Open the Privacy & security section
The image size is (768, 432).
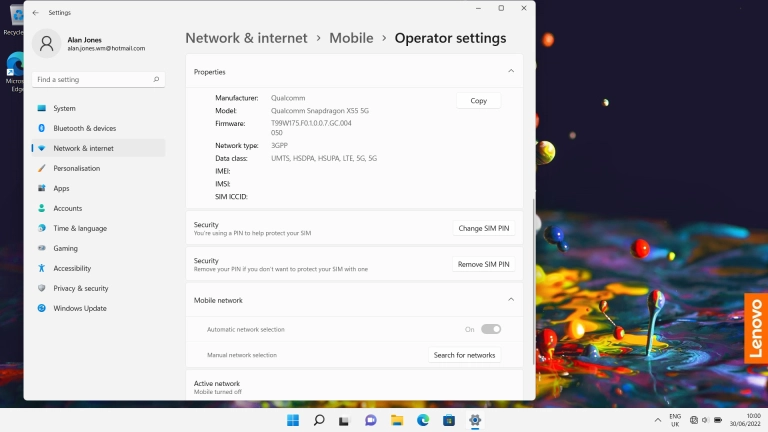tap(80, 288)
